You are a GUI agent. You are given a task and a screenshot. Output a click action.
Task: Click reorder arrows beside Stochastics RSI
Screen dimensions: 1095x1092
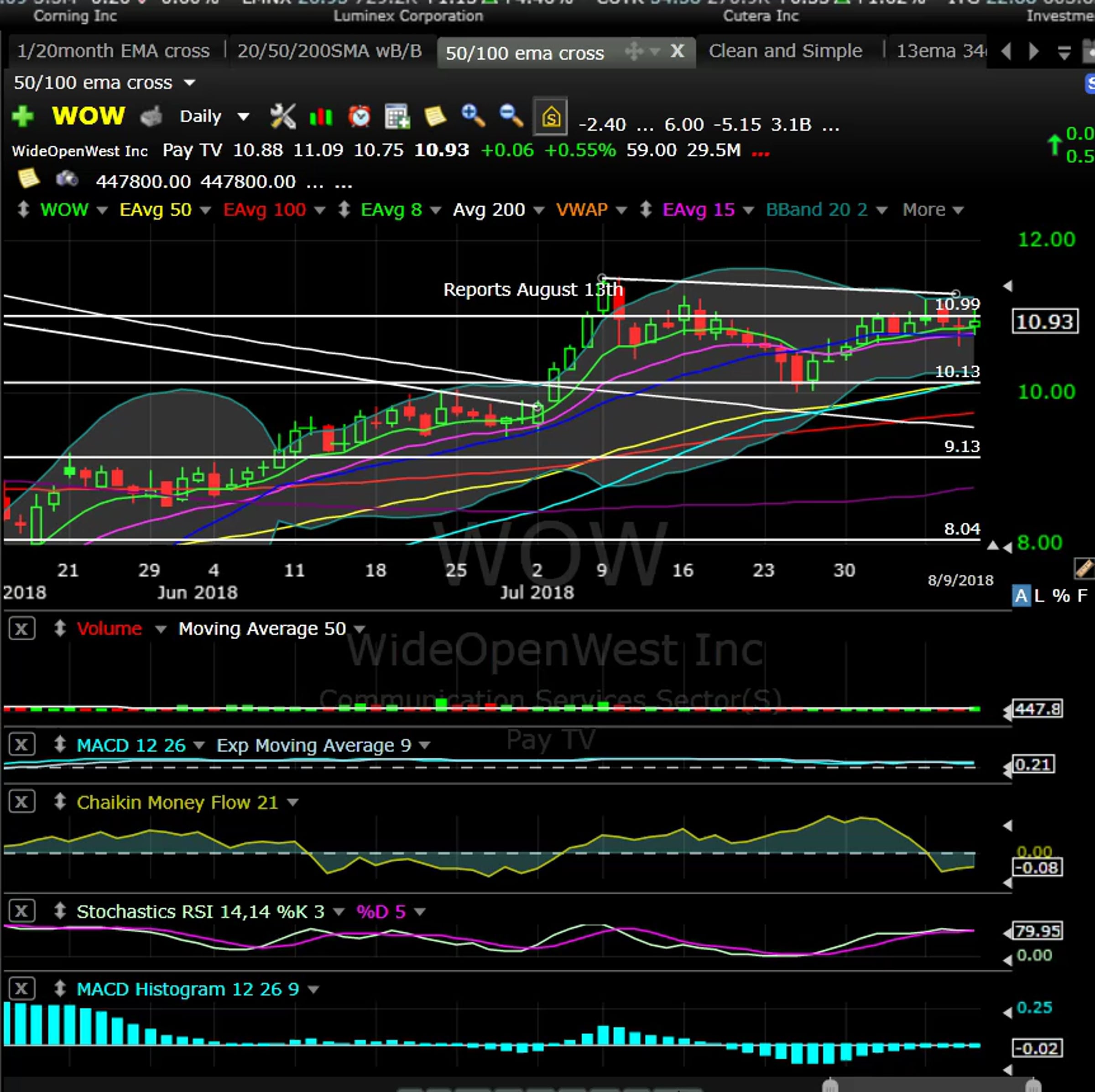(60, 911)
